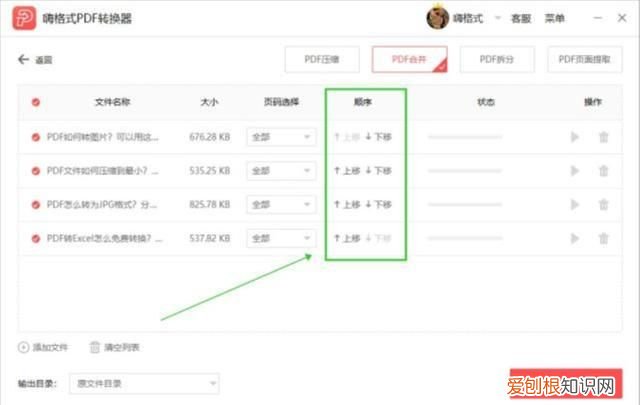
Task: Click the plus icon for 添加文件
Action: [x=23, y=347]
